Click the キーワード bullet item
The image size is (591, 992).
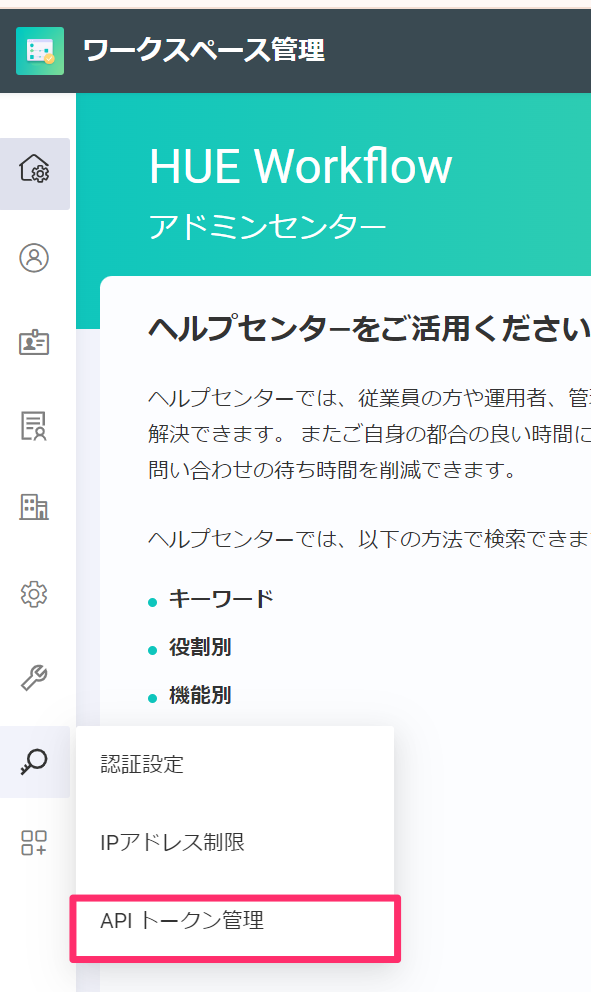[x=221, y=598]
